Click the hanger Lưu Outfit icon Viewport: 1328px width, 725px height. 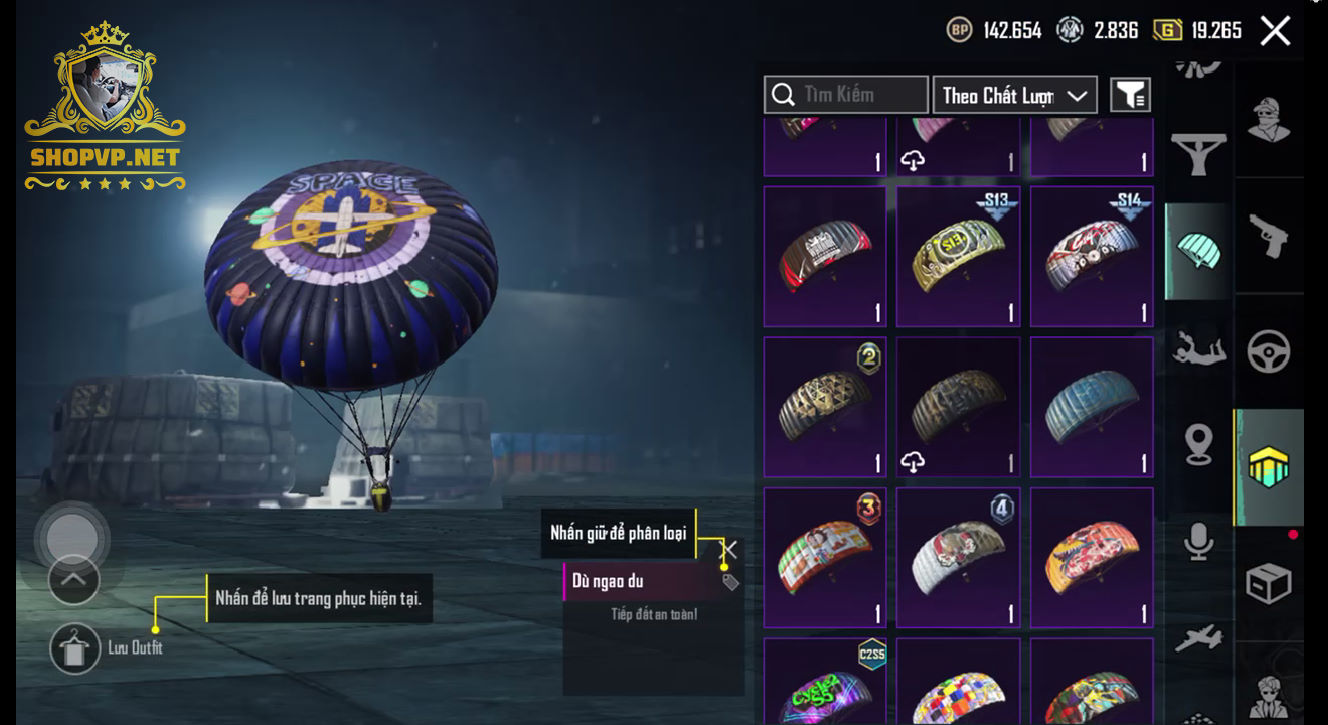coord(75,648)
